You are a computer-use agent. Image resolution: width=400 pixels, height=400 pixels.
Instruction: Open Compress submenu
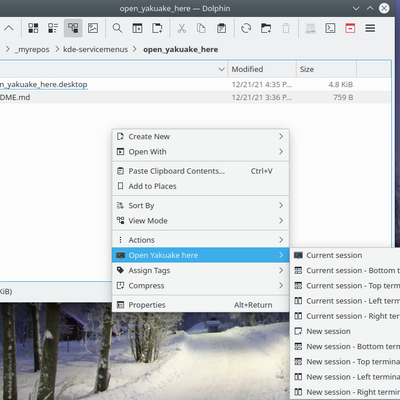pyautogui.click(x=200, y=286)
